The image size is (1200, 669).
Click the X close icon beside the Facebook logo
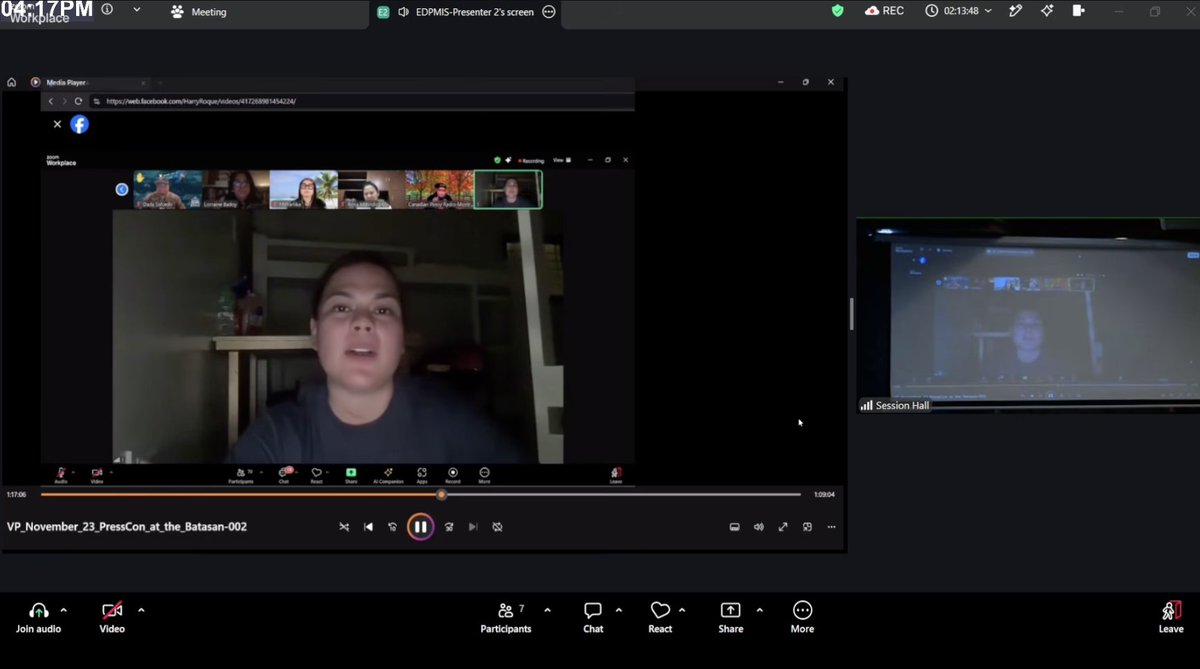(57, 124)
